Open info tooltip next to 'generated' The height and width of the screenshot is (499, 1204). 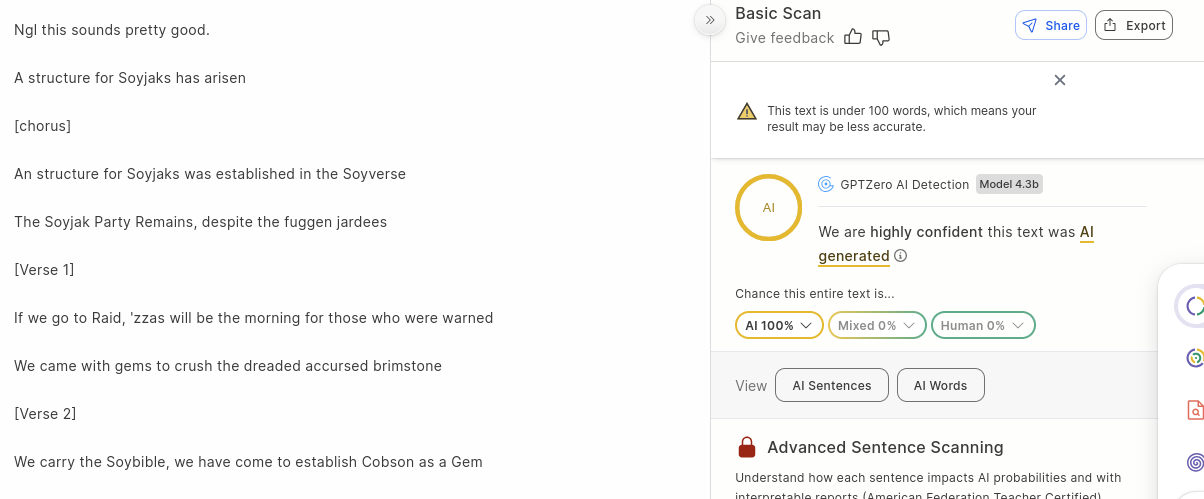tap(901, 256)
